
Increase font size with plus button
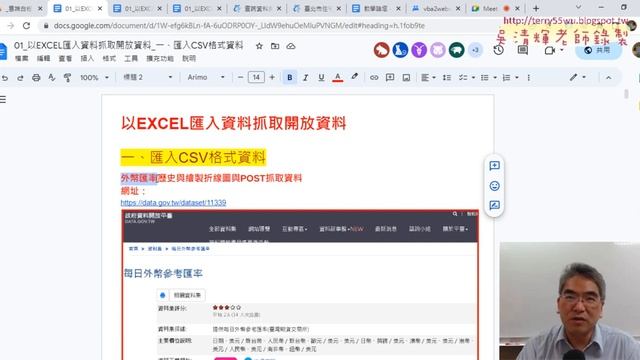tap(272, 78)
